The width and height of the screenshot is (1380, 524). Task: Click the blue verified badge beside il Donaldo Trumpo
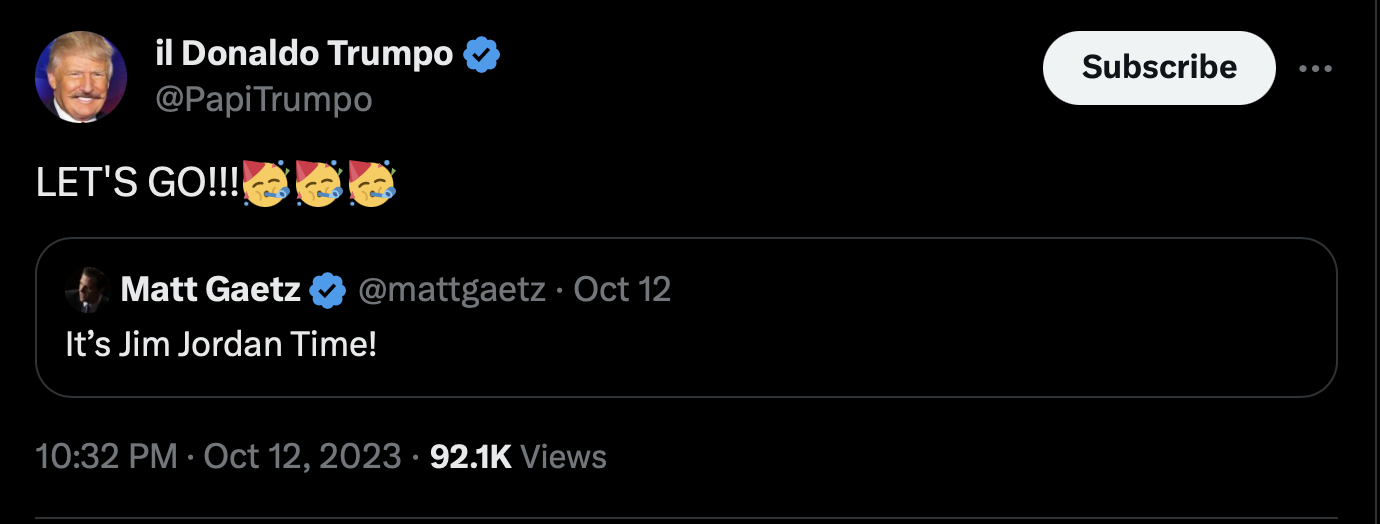(482, 54)
